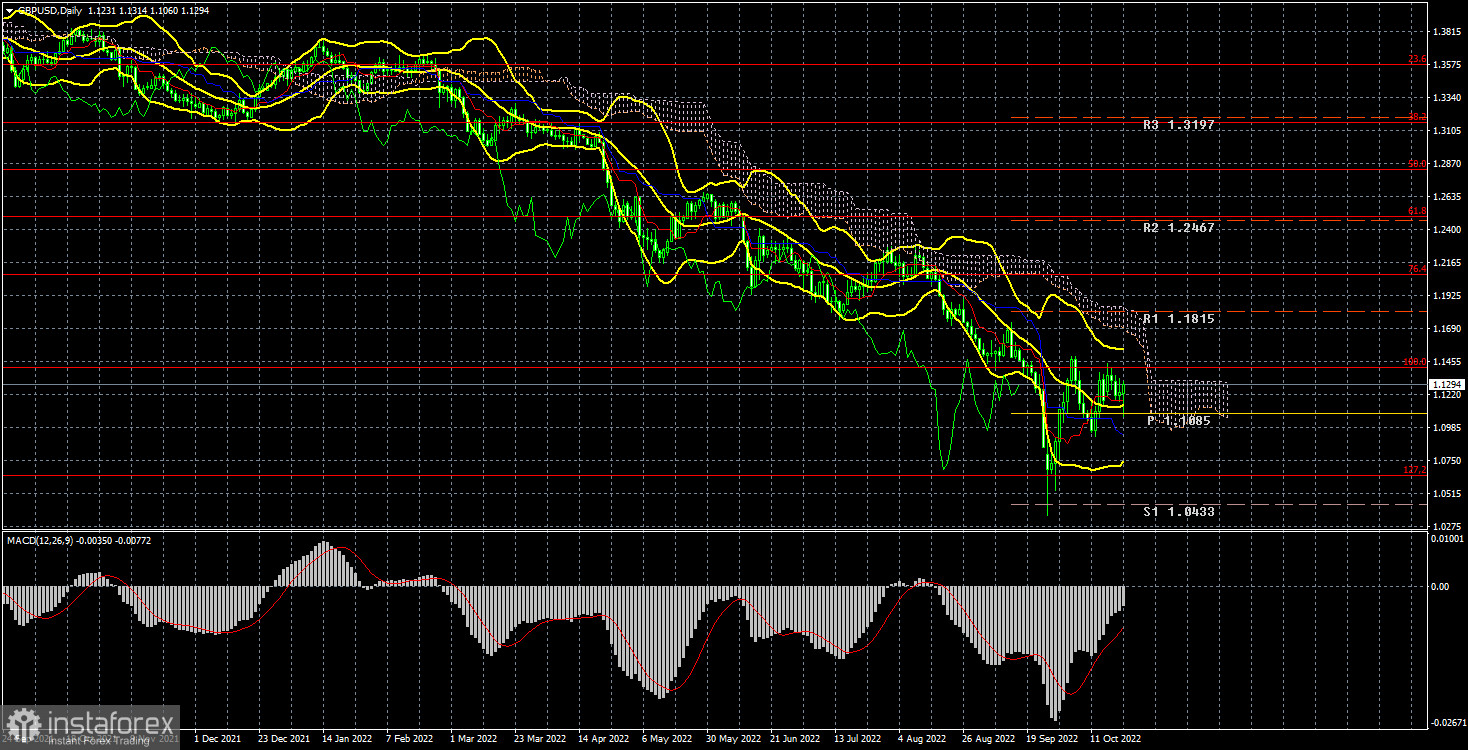Click the 23 Mar 2022 date label
This screenshot has width=1468, height=750.
pos(539,739)
